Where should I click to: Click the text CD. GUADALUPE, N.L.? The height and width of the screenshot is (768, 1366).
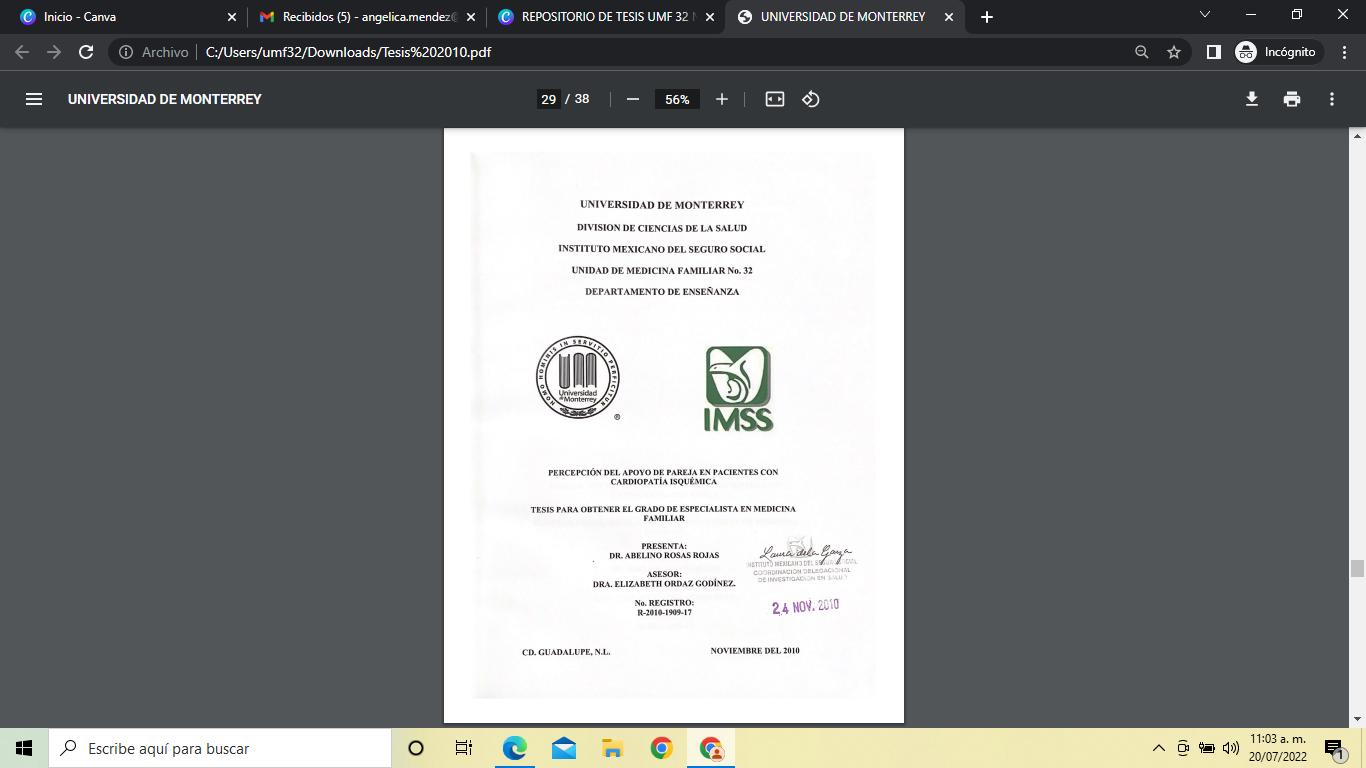(x=566, y=652)
